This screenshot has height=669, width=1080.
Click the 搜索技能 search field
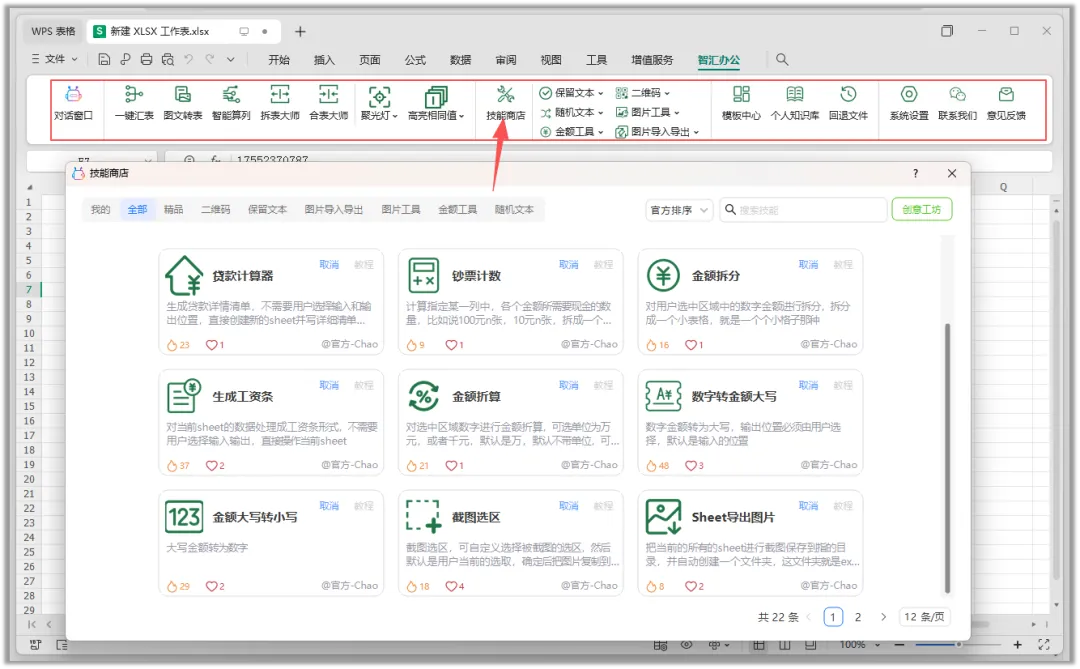tap(803, 210)
